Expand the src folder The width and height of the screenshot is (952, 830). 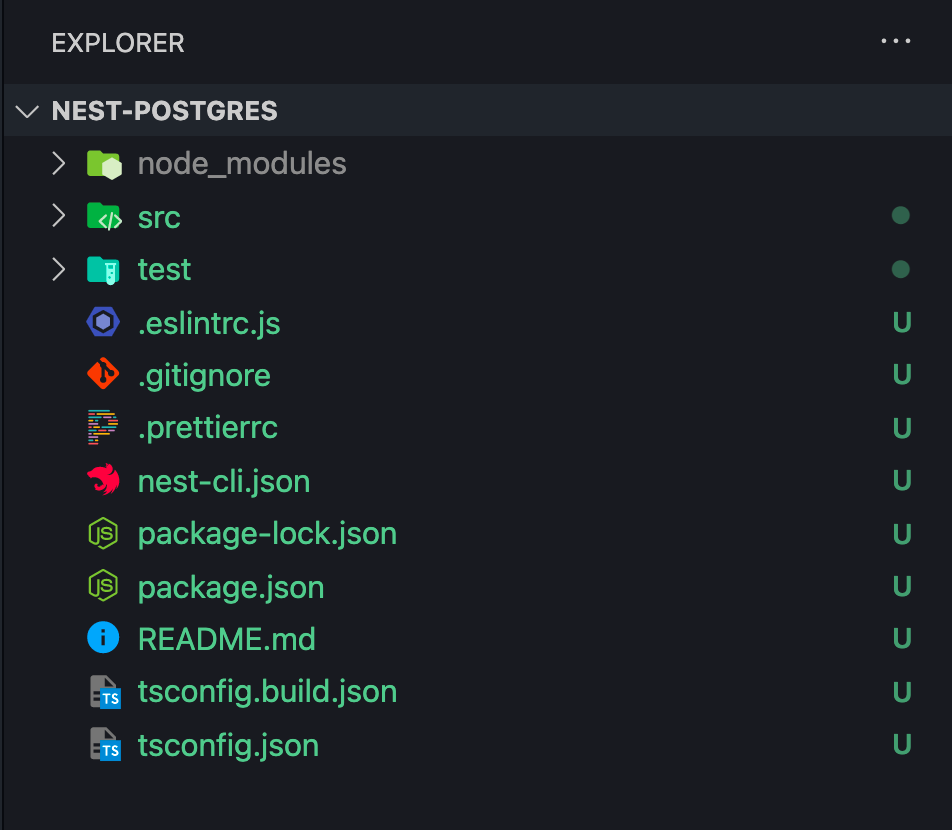point(57,216)
